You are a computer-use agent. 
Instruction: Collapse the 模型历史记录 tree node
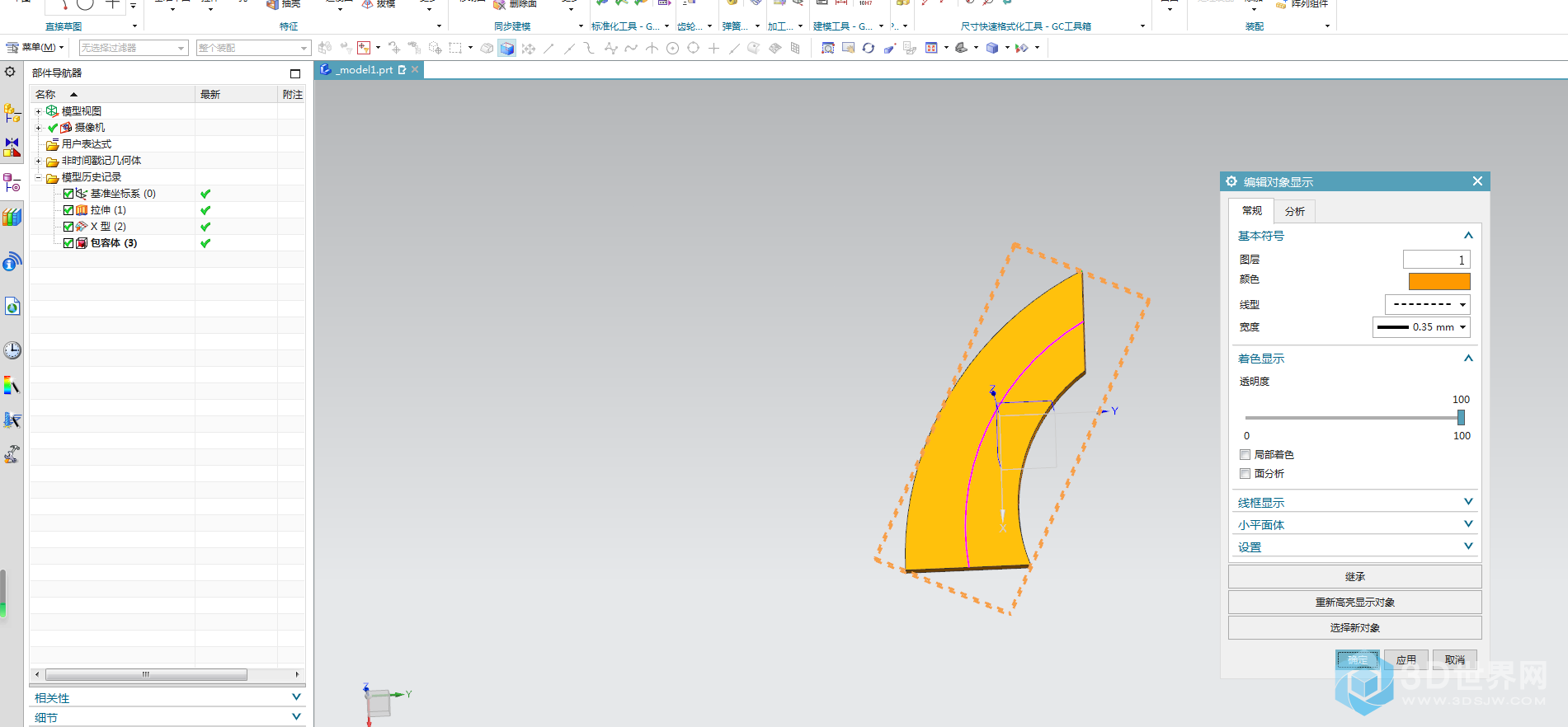[x=38, y=177]
